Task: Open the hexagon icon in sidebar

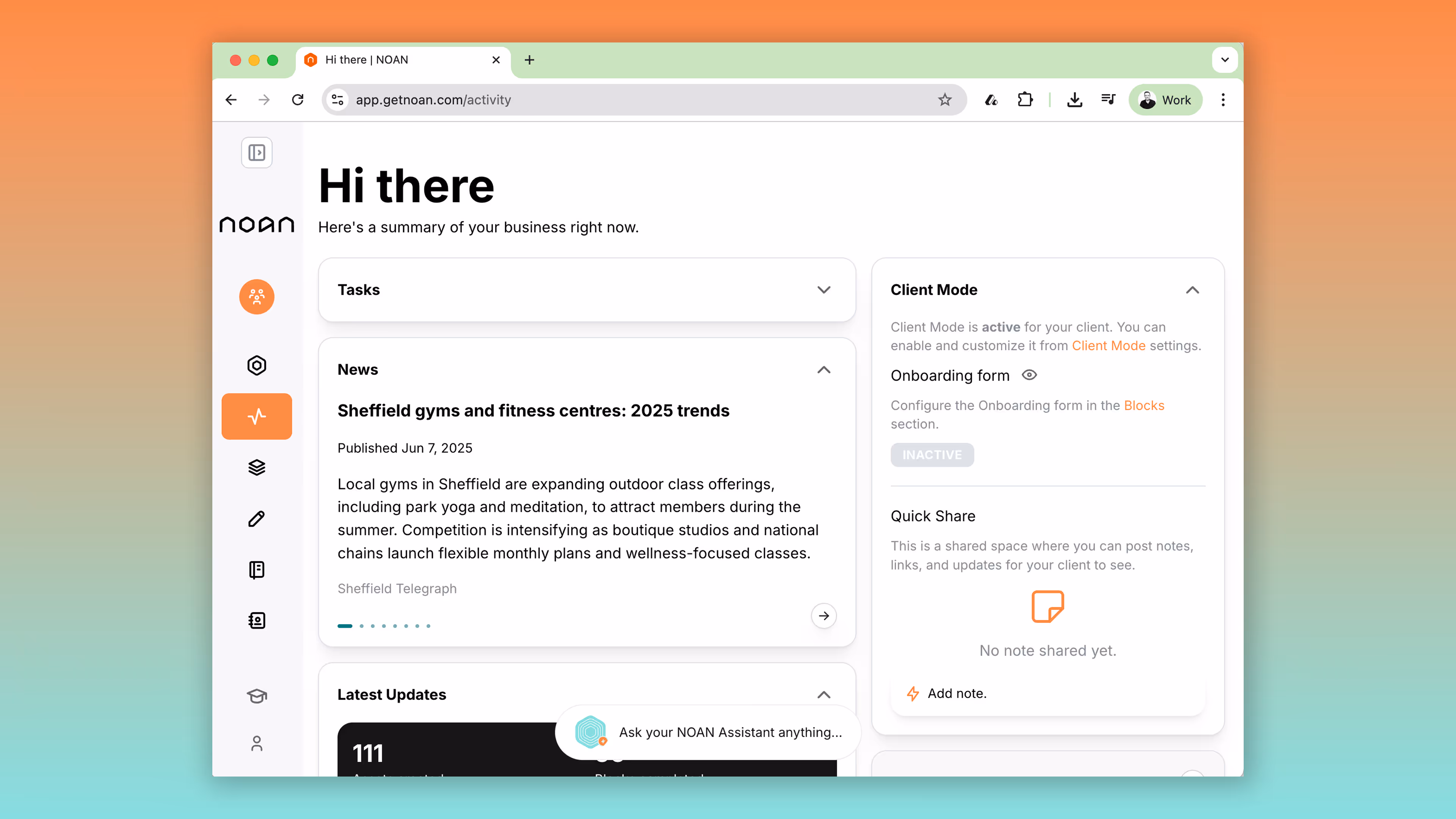Action: click(257, 365)
